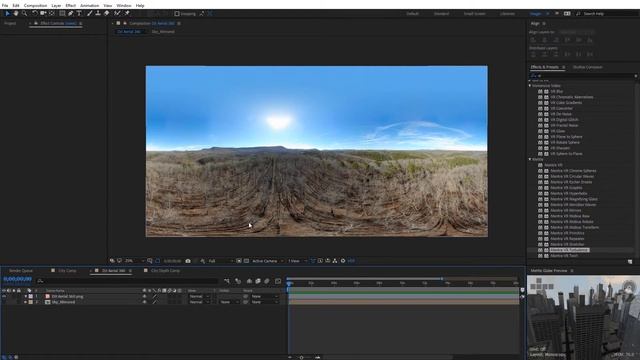Switch to the City Comp timeline tab

(x=67, y=271)
